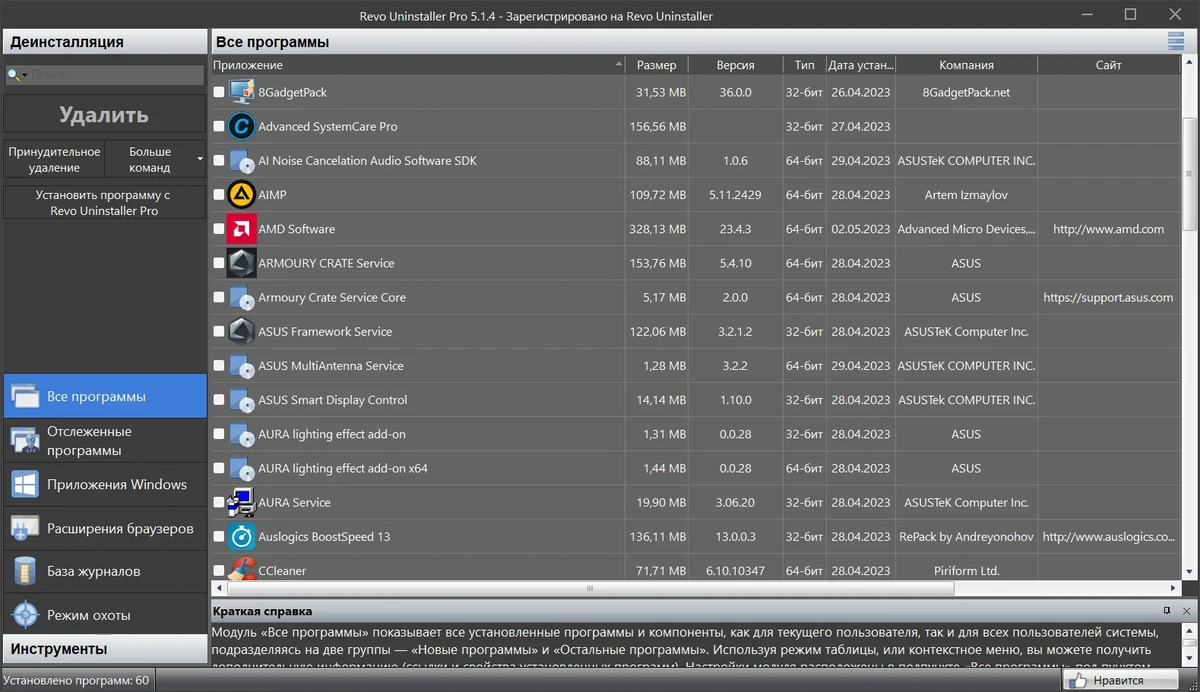Close the Краткая справка help panel
Screen dimensions: 1200x692
tap(1187, 610)
